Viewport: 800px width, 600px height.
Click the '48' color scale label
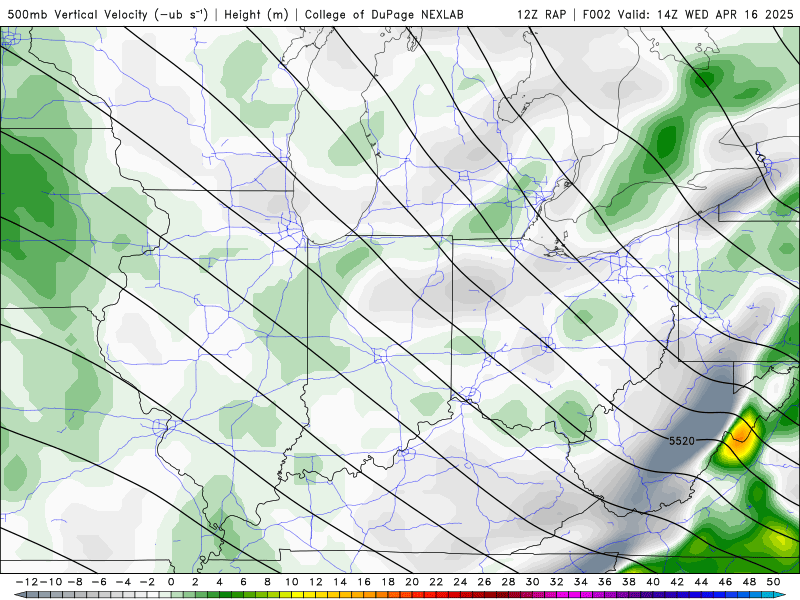[749, 582]
